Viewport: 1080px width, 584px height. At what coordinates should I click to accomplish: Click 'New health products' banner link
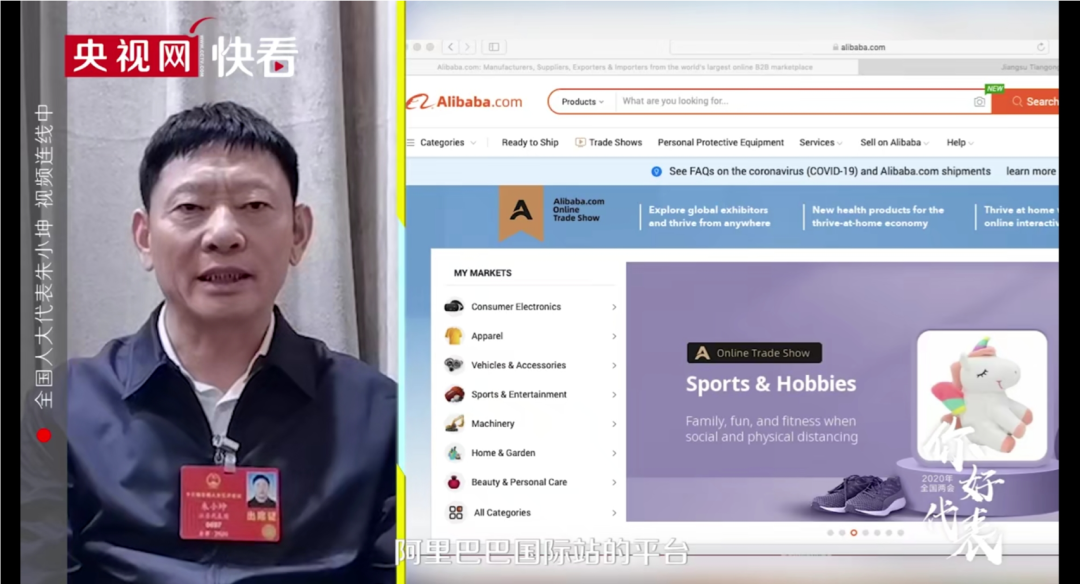pyautogui.click(x=878, y=216)
